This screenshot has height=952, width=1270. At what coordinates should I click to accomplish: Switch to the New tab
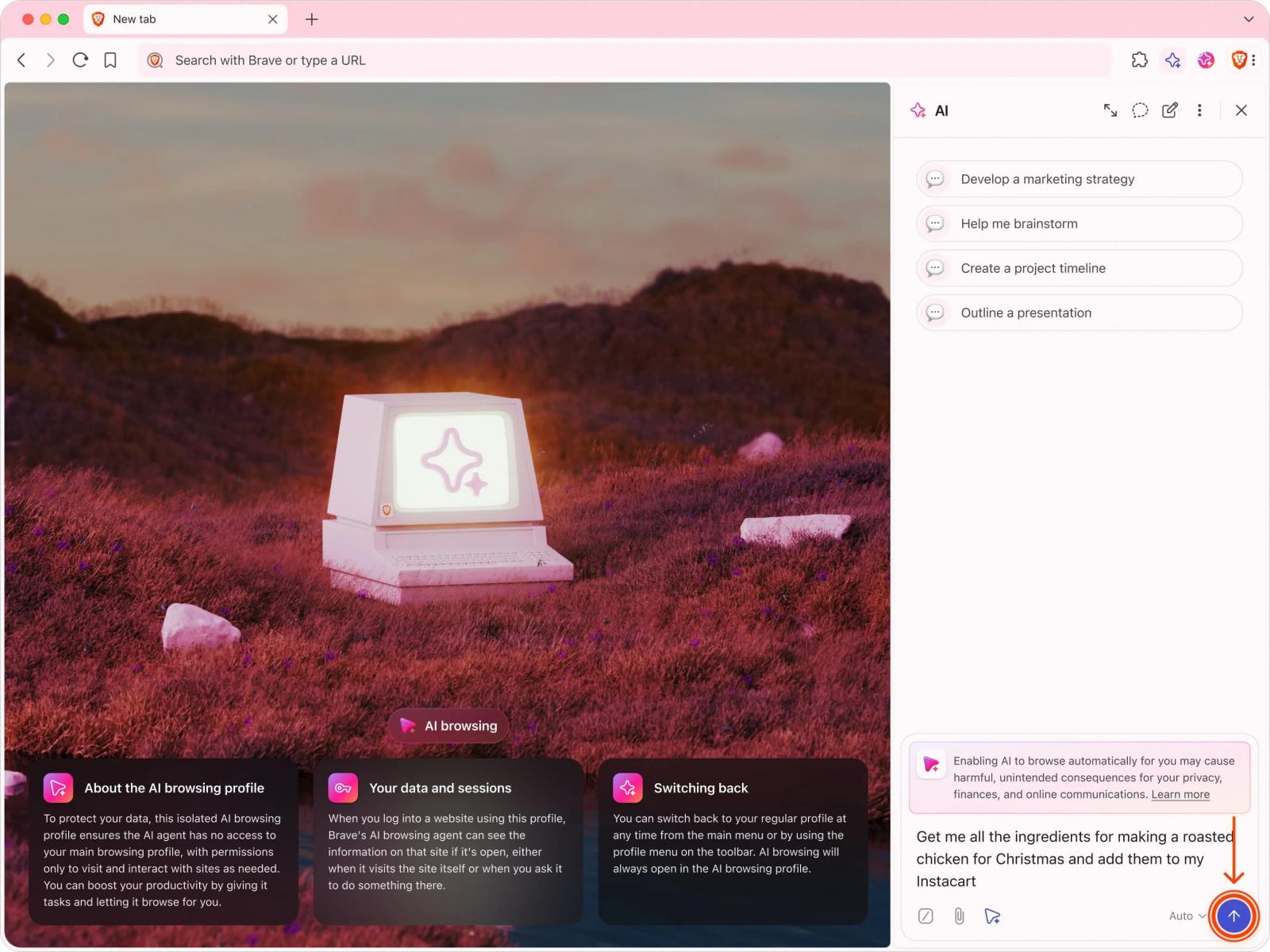(x=159, y=18)
